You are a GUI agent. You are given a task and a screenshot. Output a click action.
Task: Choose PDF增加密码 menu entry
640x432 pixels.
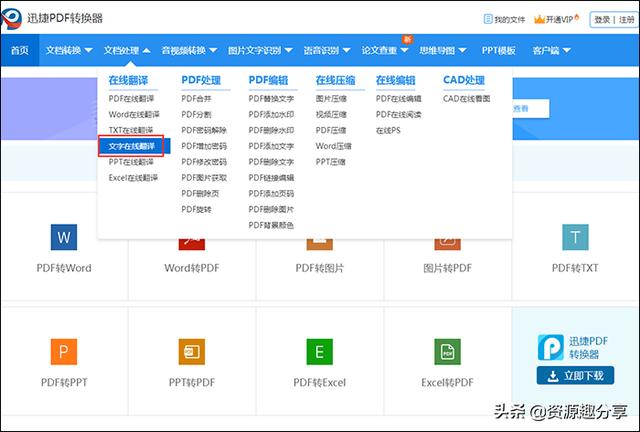point(204,146)
